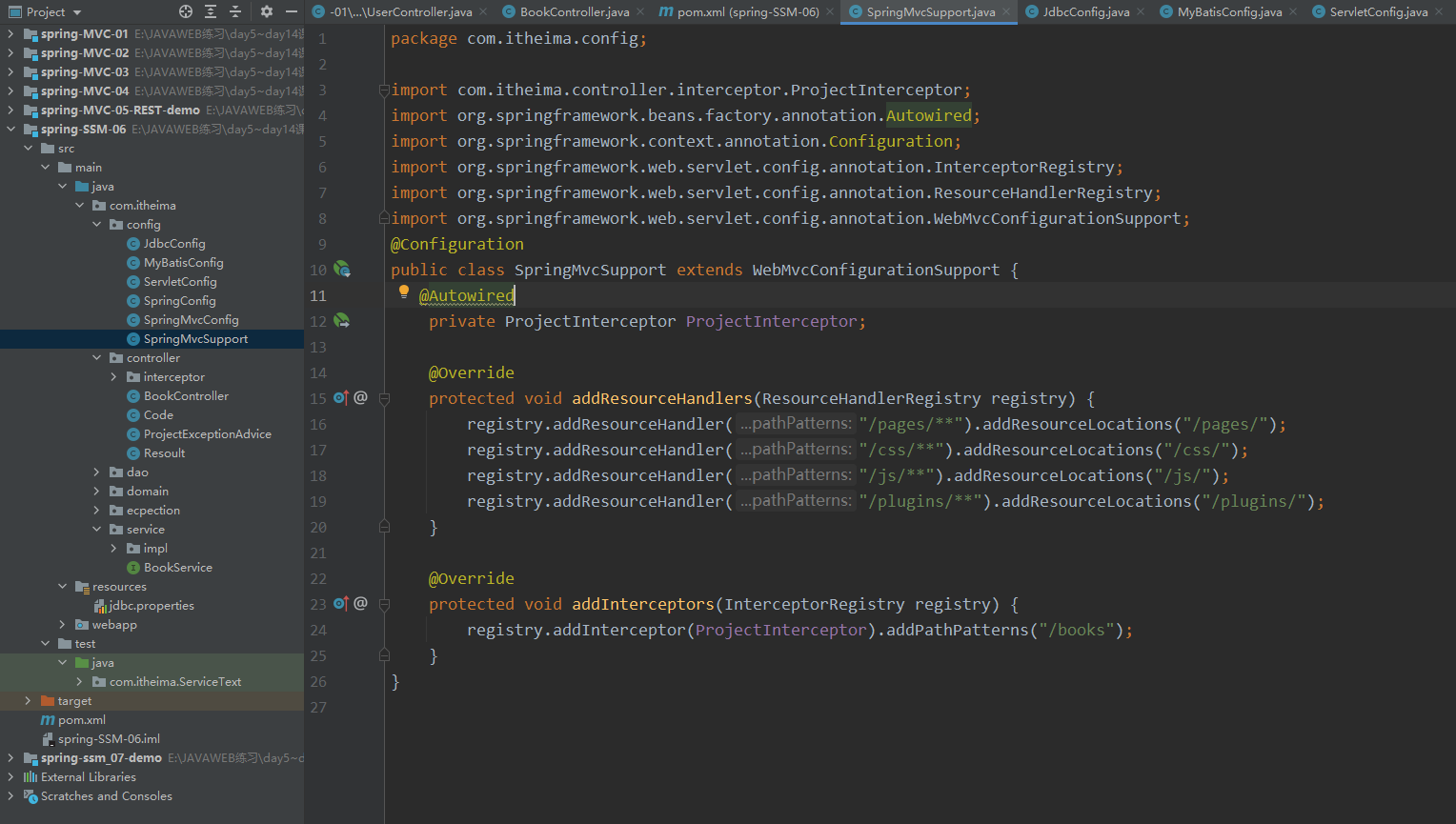Switch to the BookController.java tab
The width and height of the screenshot is (1456, 824).
[574, 12]
